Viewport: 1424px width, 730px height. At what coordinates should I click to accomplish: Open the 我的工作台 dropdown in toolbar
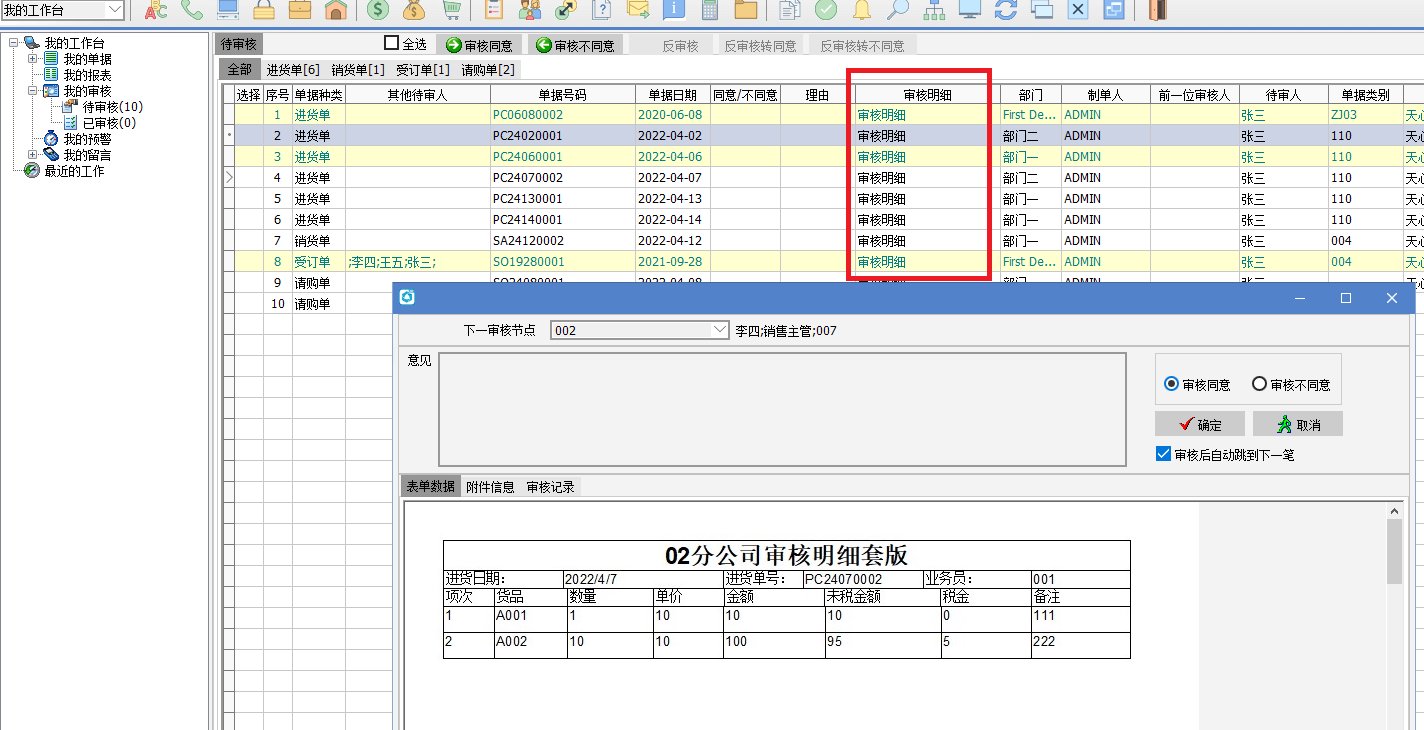(114, 10)
